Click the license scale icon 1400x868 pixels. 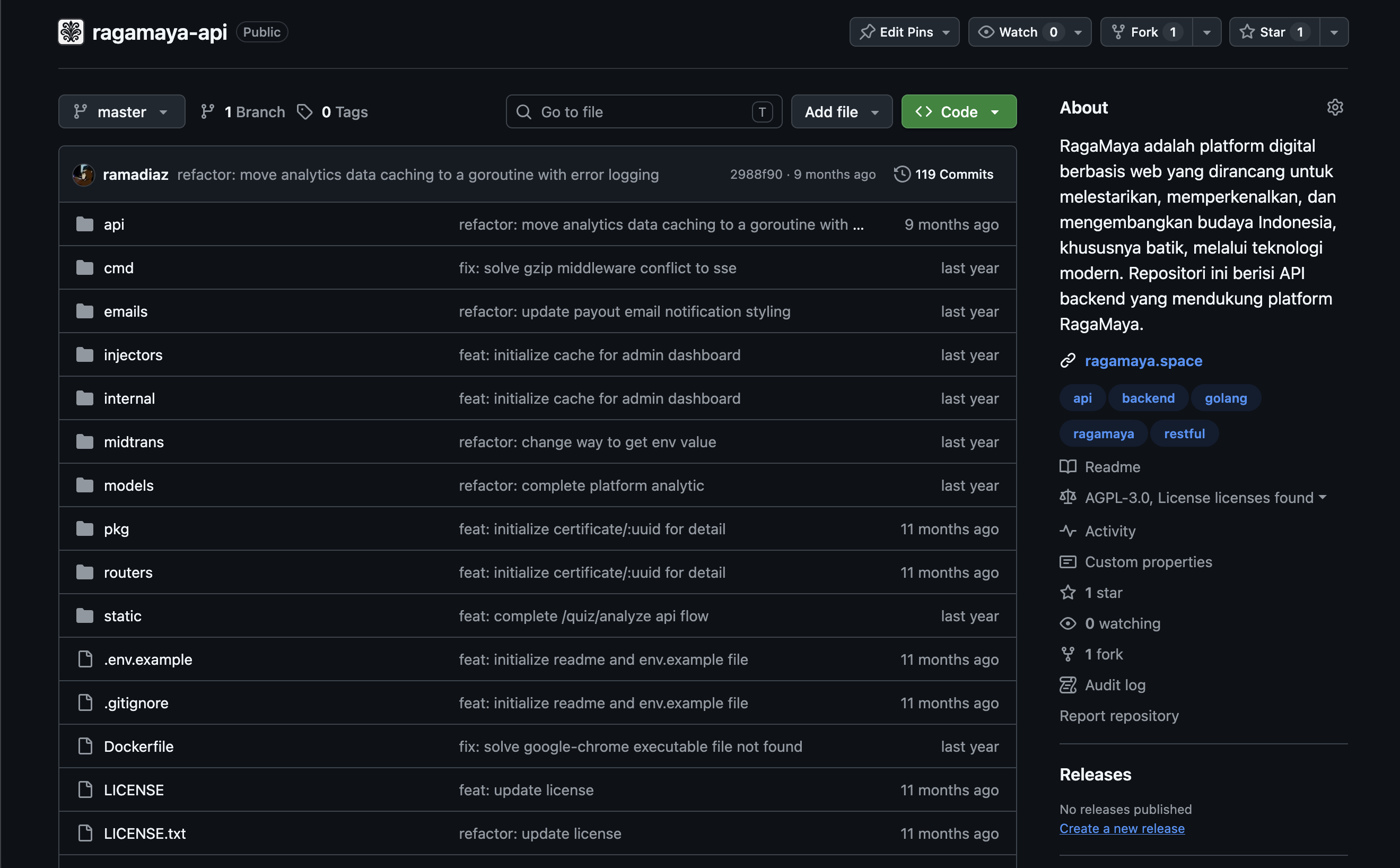1068,497
